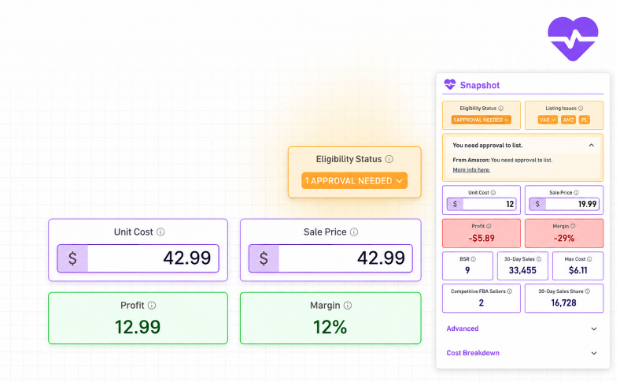Viewport: 617px width, 382px height.
Task: Click Competitive FBA Sellers info icon
Action: [x=510, y=292]
